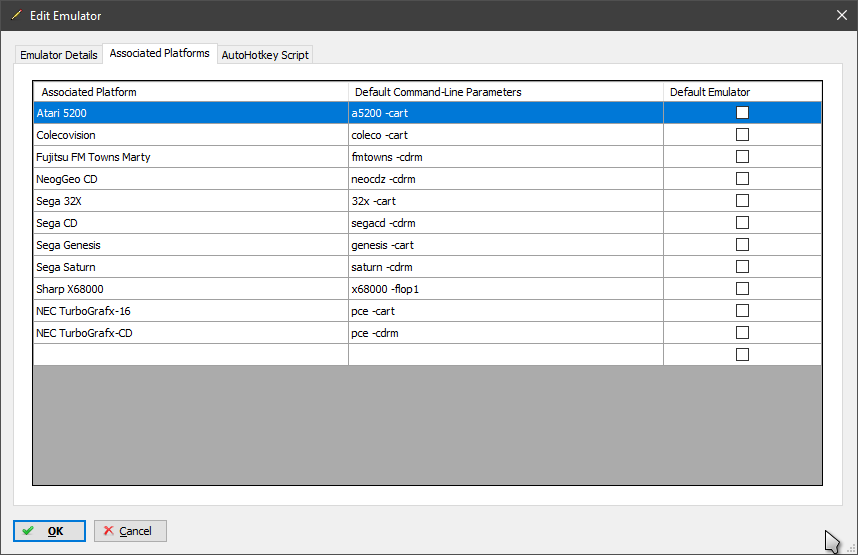Edit the 'genesis -cart' parameters cell
The width and height of the screenshot is (858, 555).
506,245
